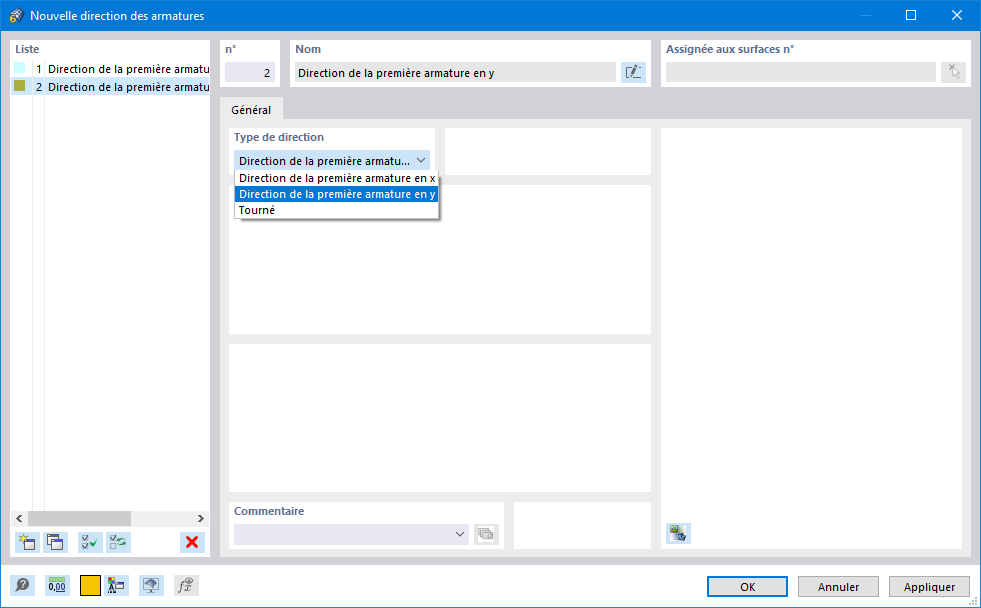Click the units and decimals 0,00 icon

[57, 585]
